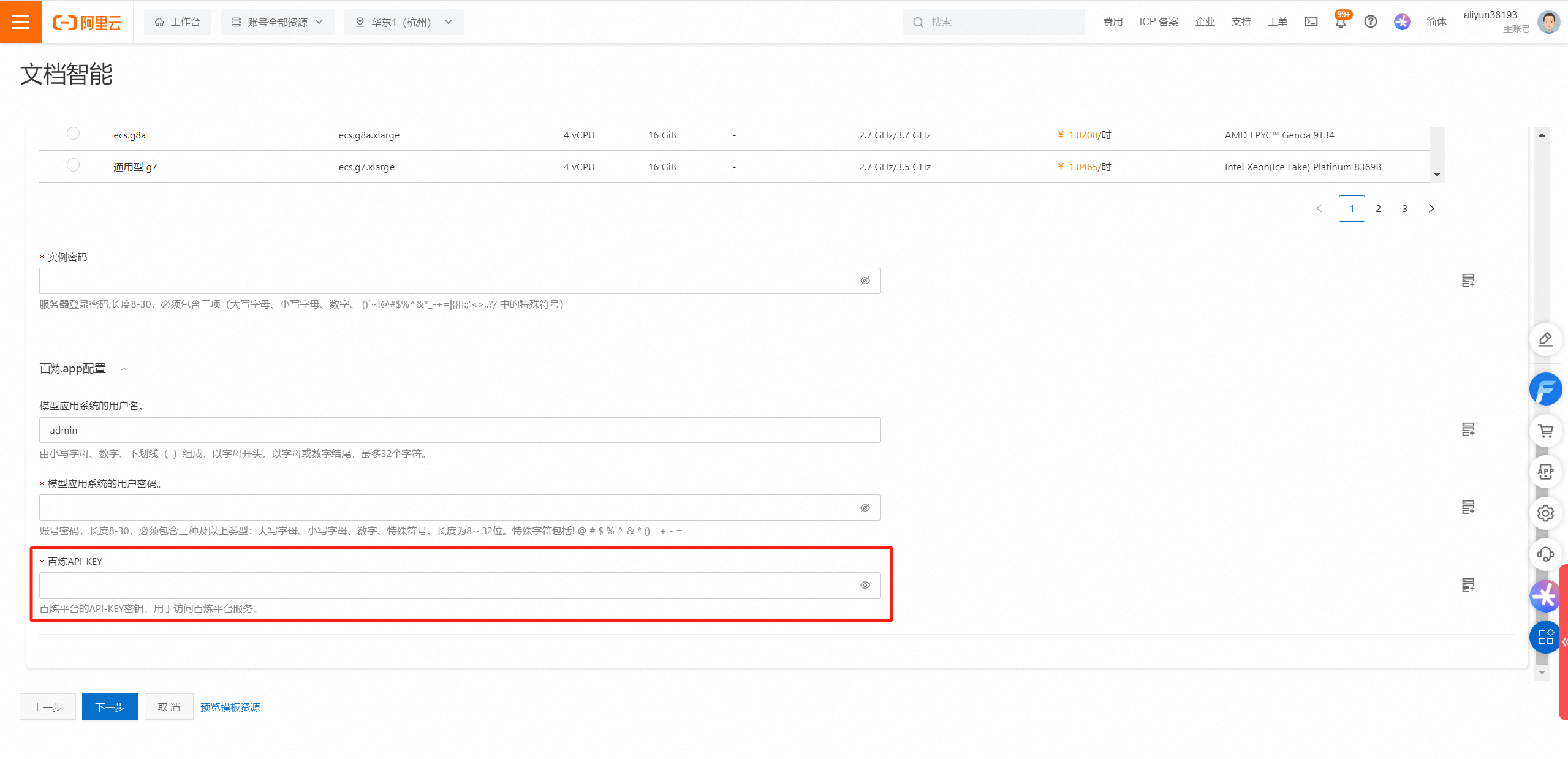The image size is (1568, 759).
Task: Click the main page scrollbar down arrow
Action: coord(1542,673)
